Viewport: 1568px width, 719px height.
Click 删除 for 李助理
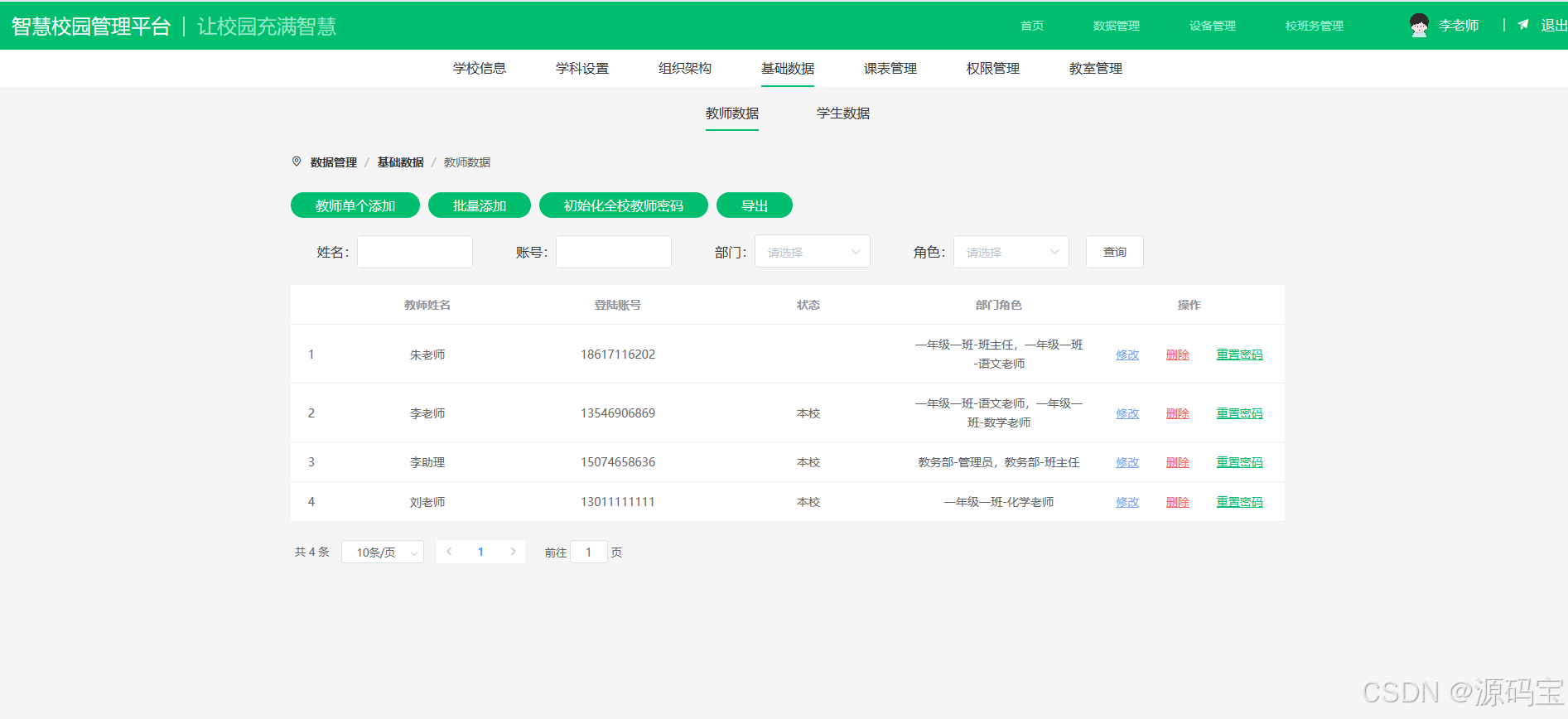(1178, 462)
